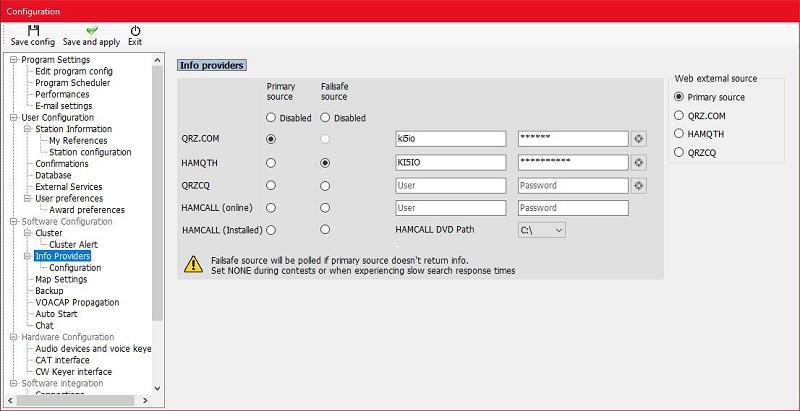The width and height of the screenshot is (800, 411).
Task: Select QRZCQ as Web external source
Action: coord(679,152)
